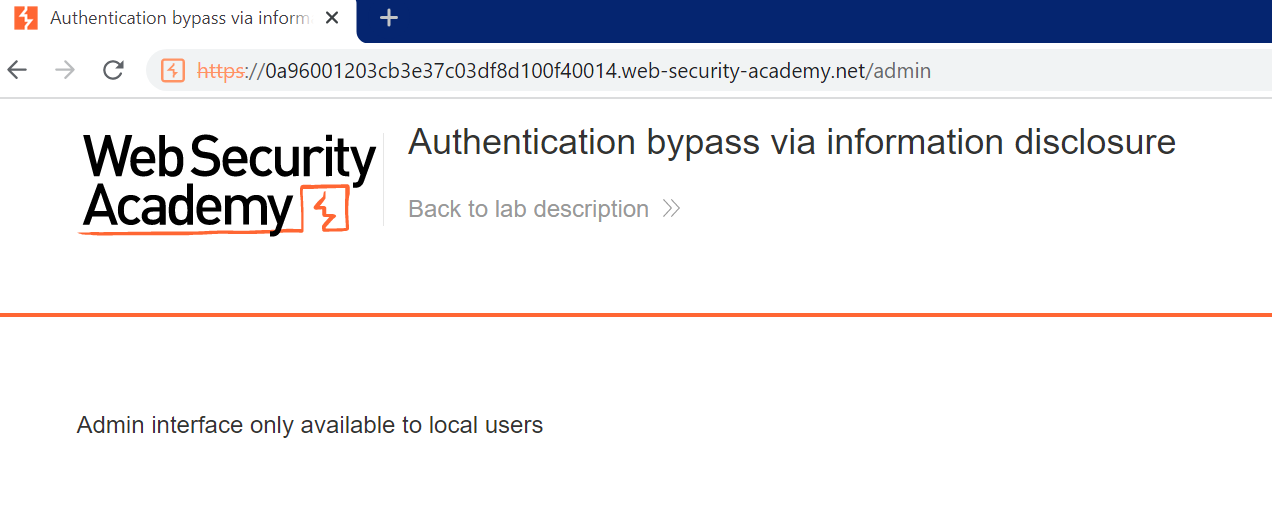
Task: Open site info via the address bar lightning icon
Action: [x=173, y=70]
